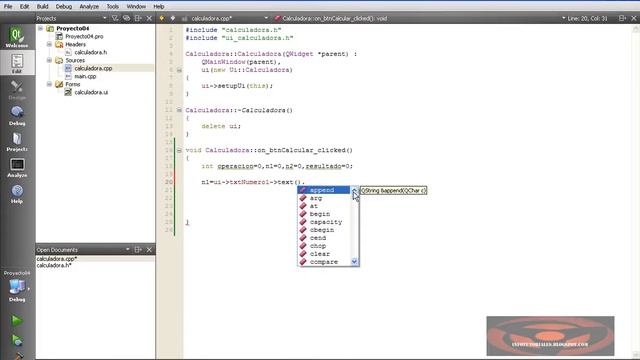Image resolution: width=640 pixels, height=360 pixels.
Task: Open the Window menu
Action: [x=136, y=7]
